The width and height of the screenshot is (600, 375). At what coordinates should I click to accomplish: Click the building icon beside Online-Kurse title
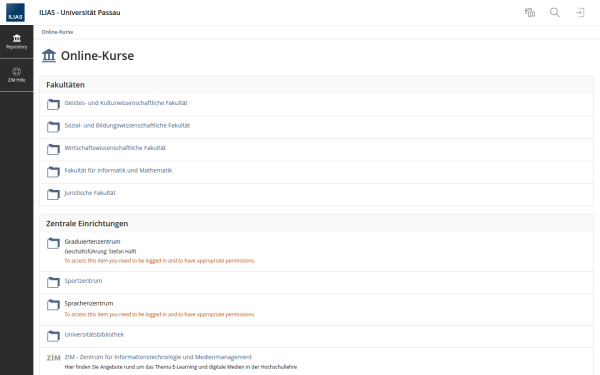(49, 55)
